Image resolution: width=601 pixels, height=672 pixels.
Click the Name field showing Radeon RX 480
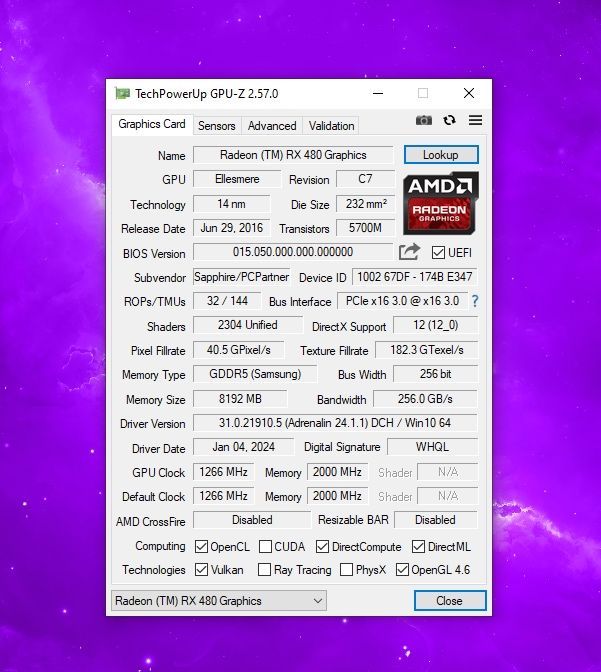pos(293,155)
